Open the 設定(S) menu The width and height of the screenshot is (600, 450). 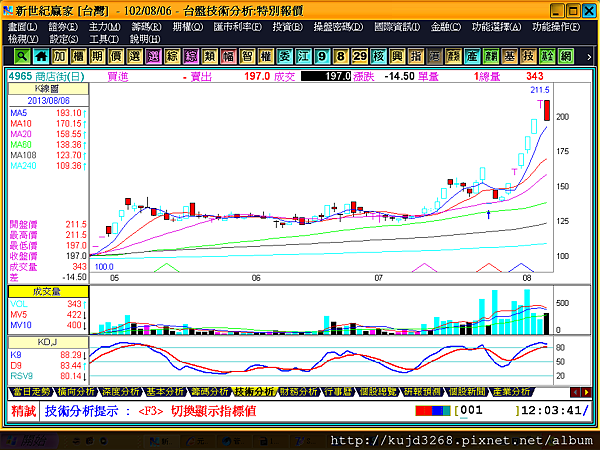click(64, 39)
